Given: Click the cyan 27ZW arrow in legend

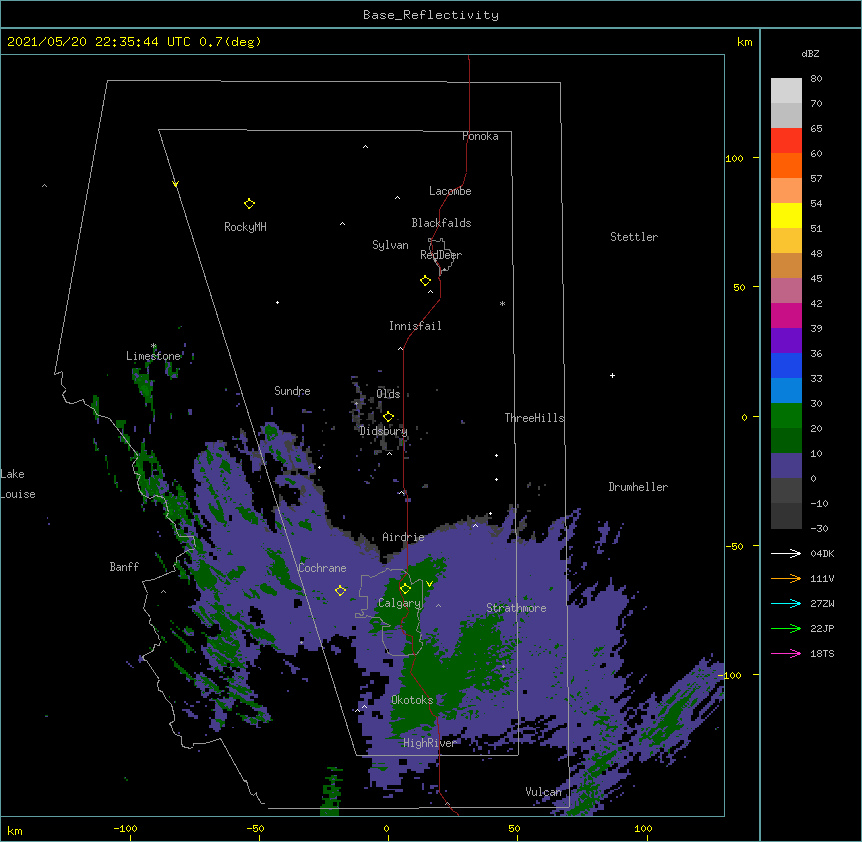Looking at the screenshot, I should point(786,603).
